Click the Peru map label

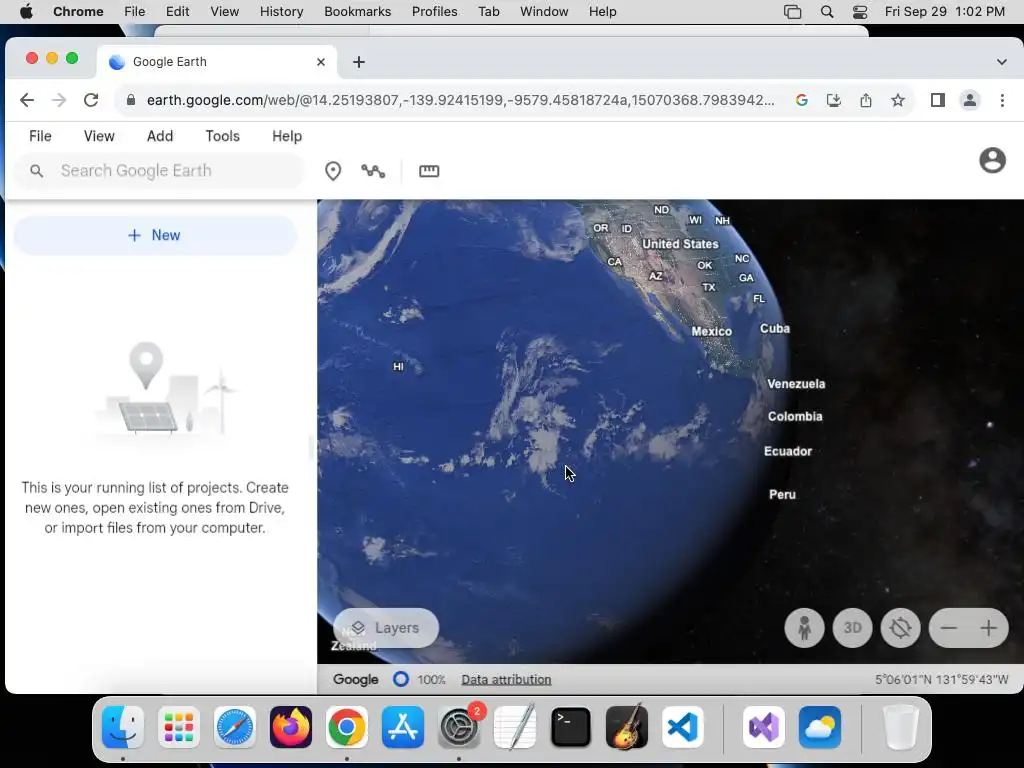click(782, 494)
